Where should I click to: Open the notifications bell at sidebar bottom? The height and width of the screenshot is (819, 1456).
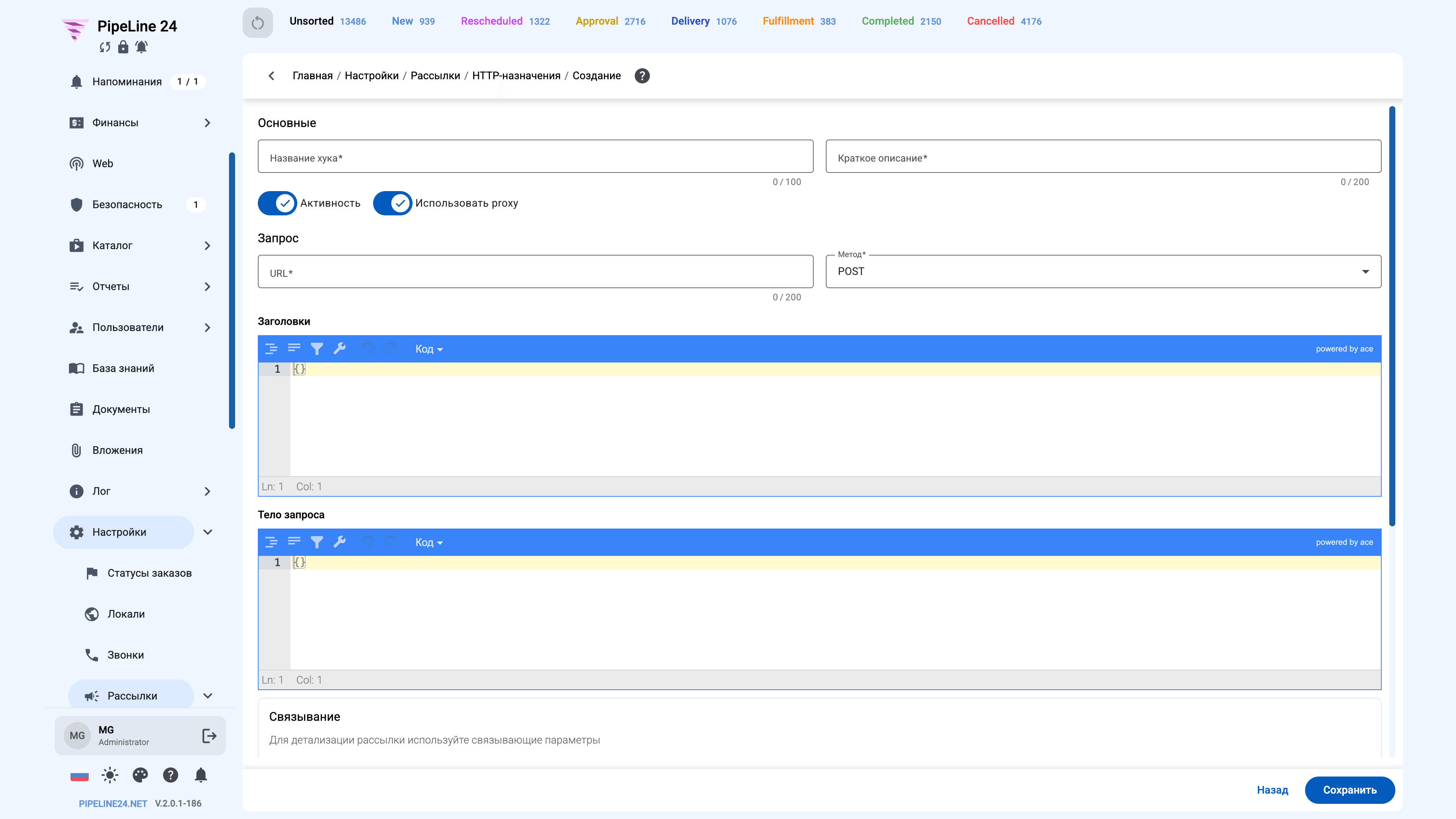[x=201, y=775]
